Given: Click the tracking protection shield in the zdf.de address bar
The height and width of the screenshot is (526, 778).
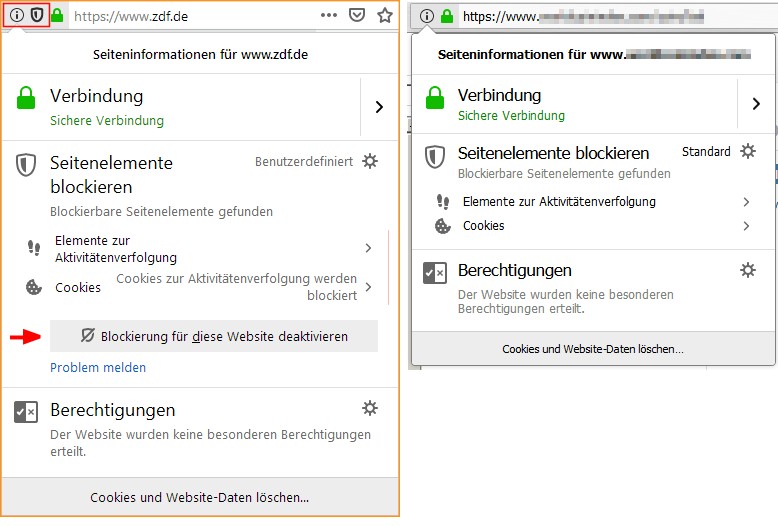Looking at the screenshot, I should (37, 15).
